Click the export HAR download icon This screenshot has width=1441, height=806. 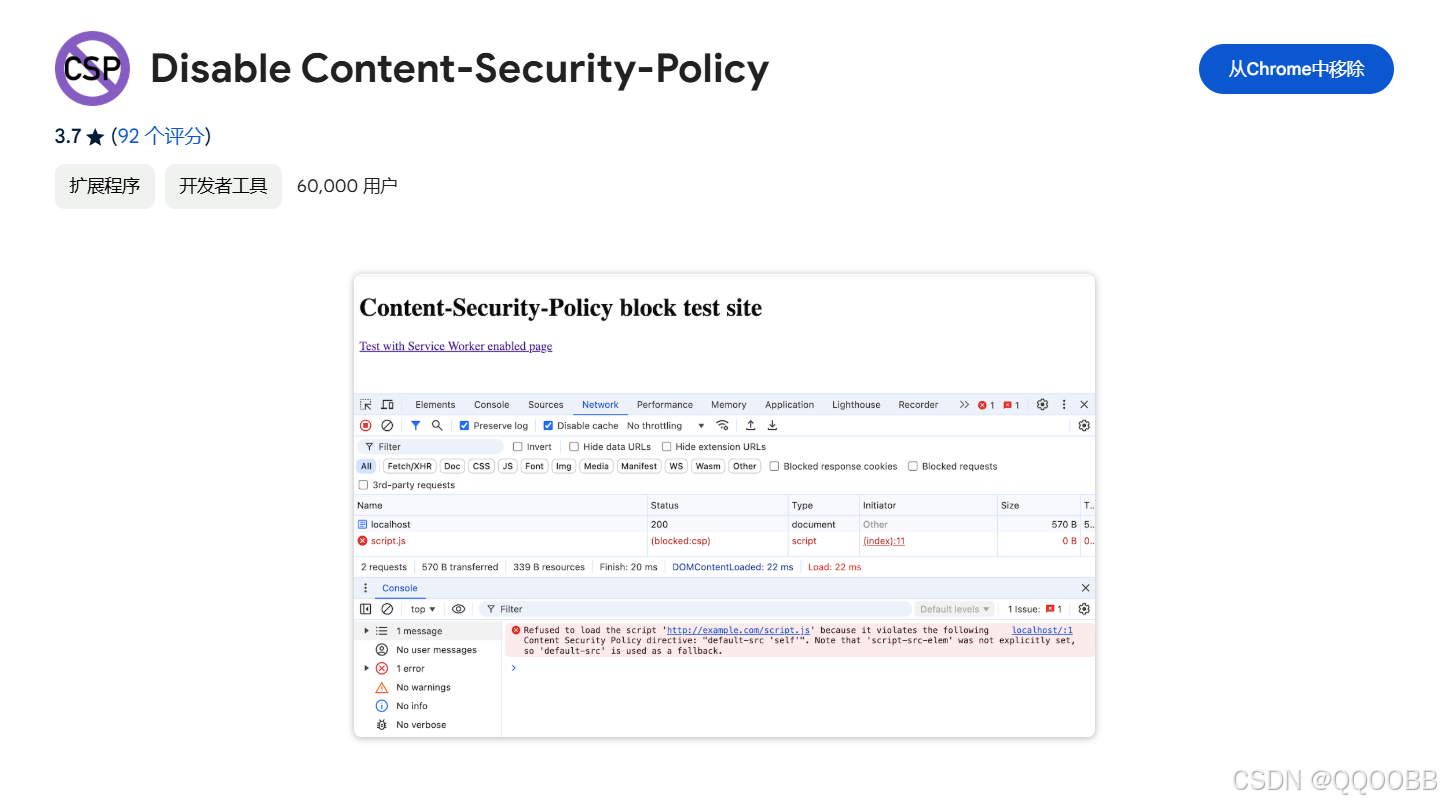coord(772,426)
